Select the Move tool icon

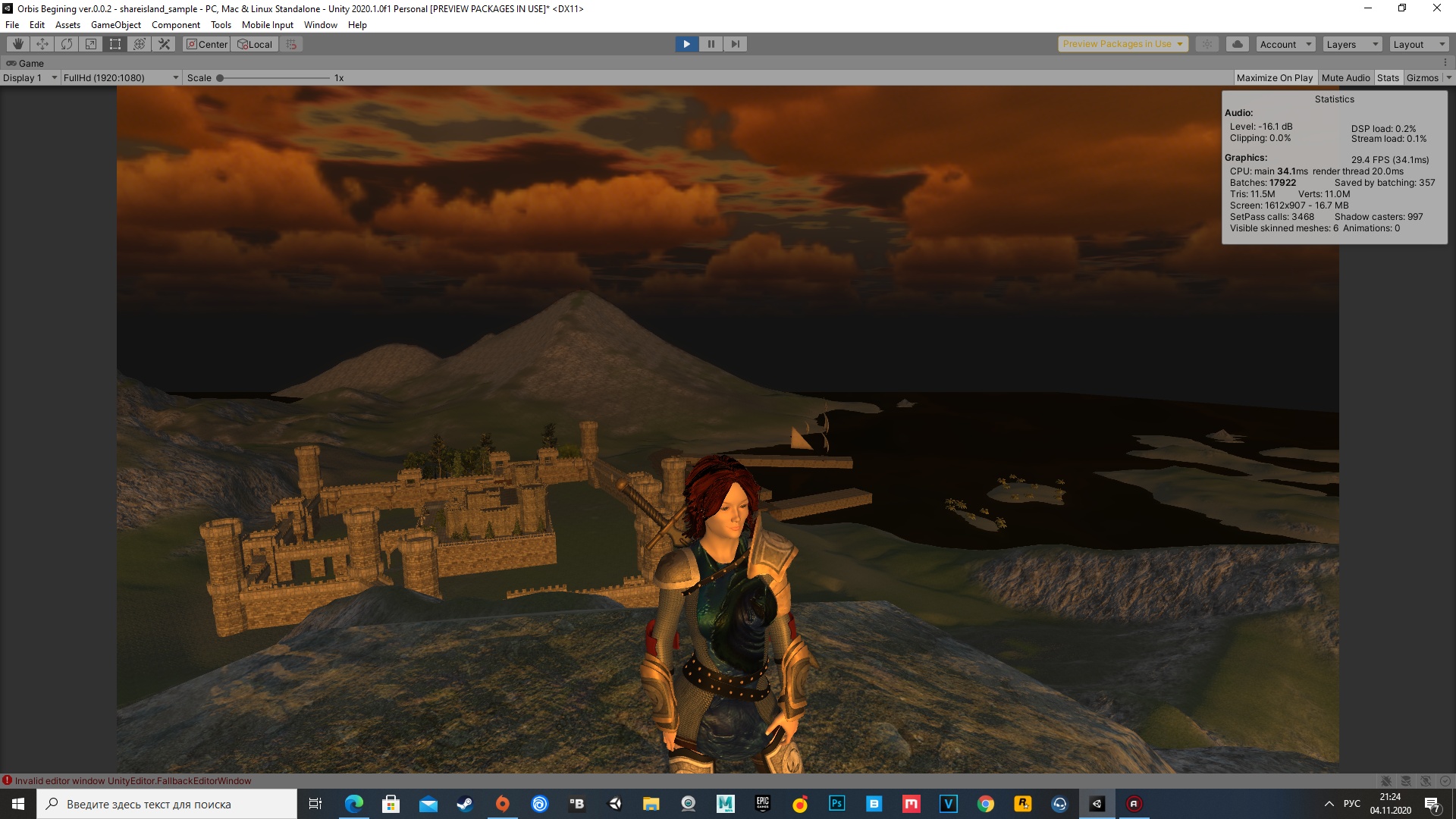pyautogui.click(x=42, y=44)
